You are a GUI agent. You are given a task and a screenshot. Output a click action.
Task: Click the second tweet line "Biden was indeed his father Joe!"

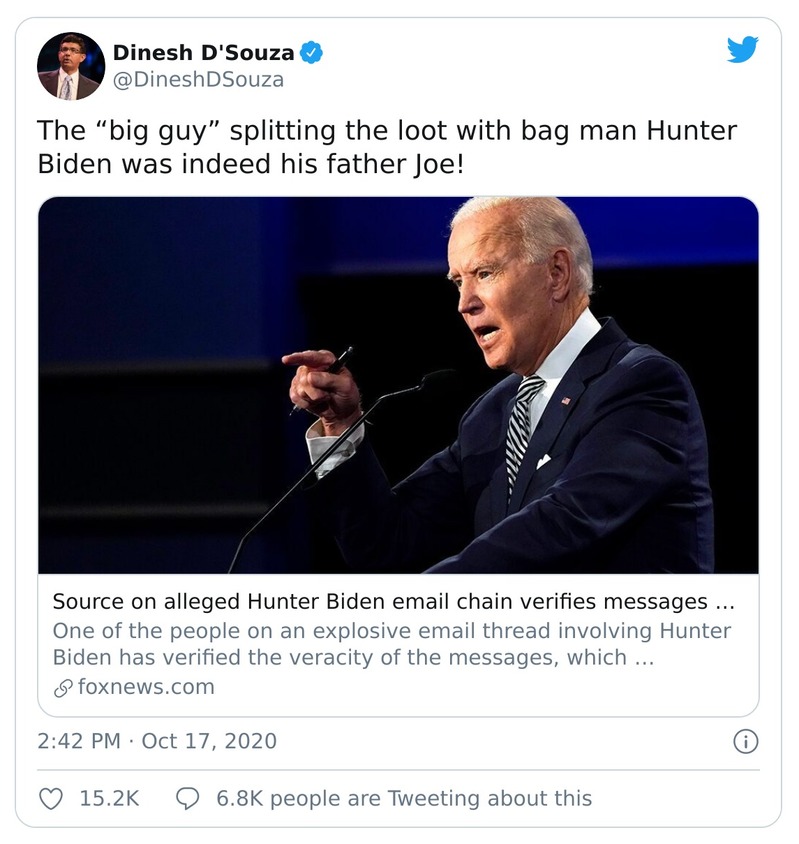tap(250, 164)
